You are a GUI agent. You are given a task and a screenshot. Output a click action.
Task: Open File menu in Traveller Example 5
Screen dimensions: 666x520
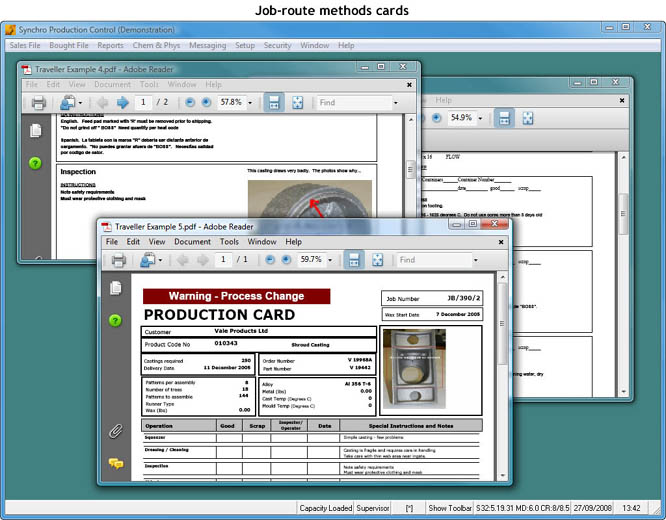coord(112,242)
